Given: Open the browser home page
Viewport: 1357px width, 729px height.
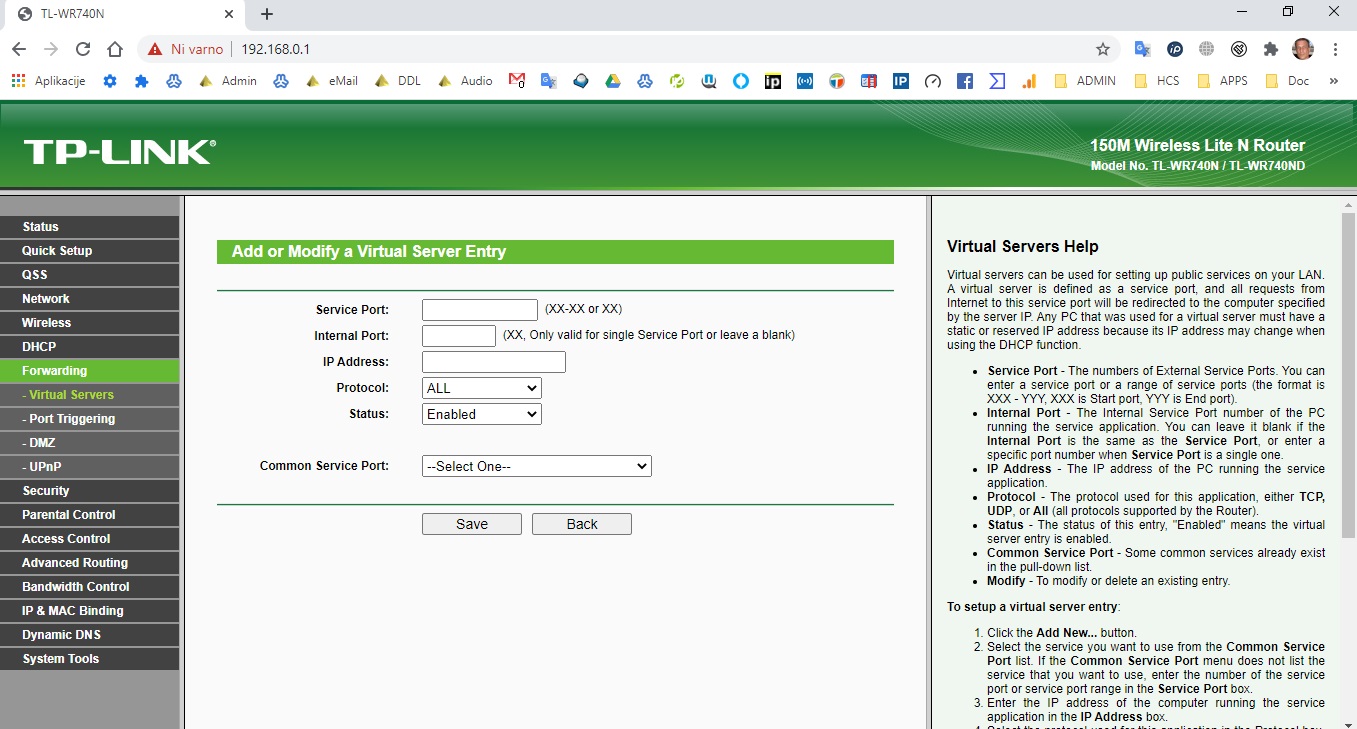Looking at the screenshot, I should [x=115, y=49].
